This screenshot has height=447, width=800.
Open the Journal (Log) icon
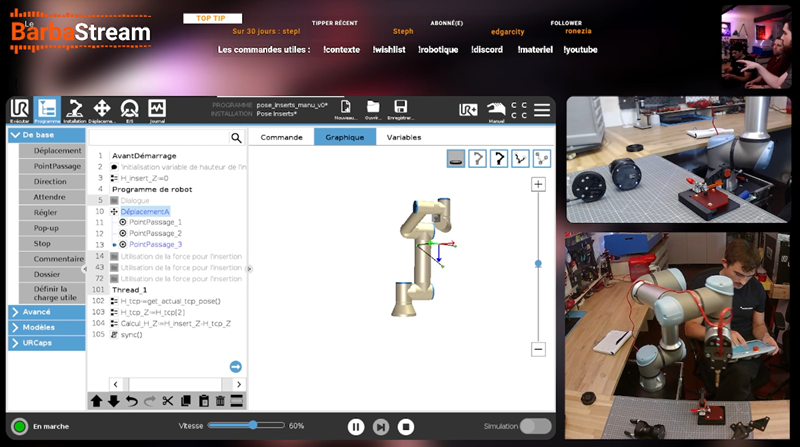[x=157, y=111]
